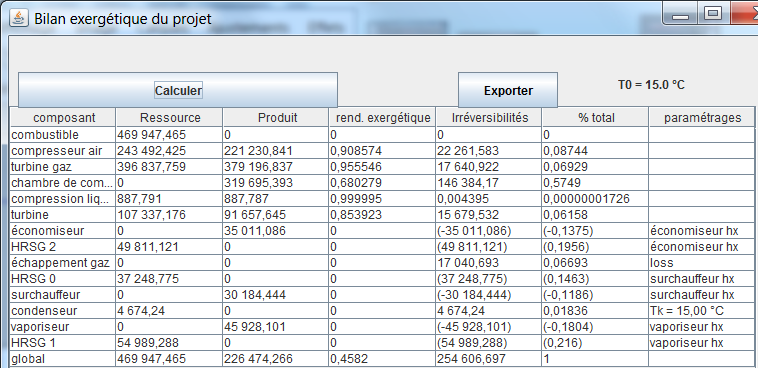Click the Irréversibilités column header
Viewport: 758px width, 368px height.
pyautogui.click(x=489, y=118)
